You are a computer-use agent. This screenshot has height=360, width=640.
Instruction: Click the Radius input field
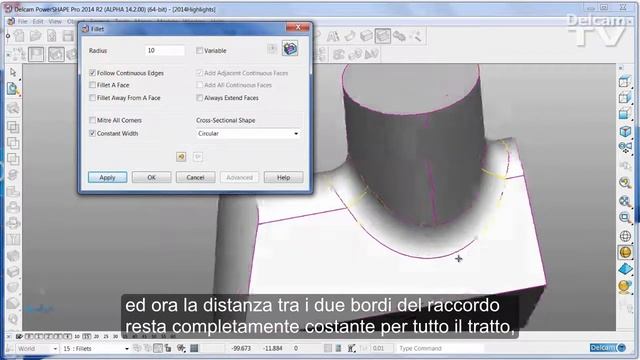pos(164,50)
